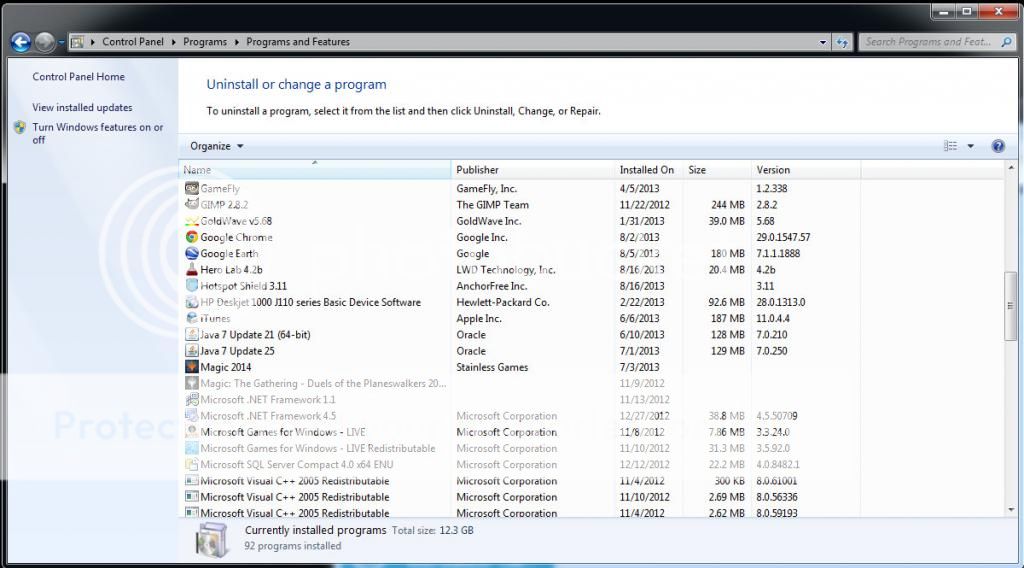Click Programs and Features breadcrumb segment

click(298, 42)
